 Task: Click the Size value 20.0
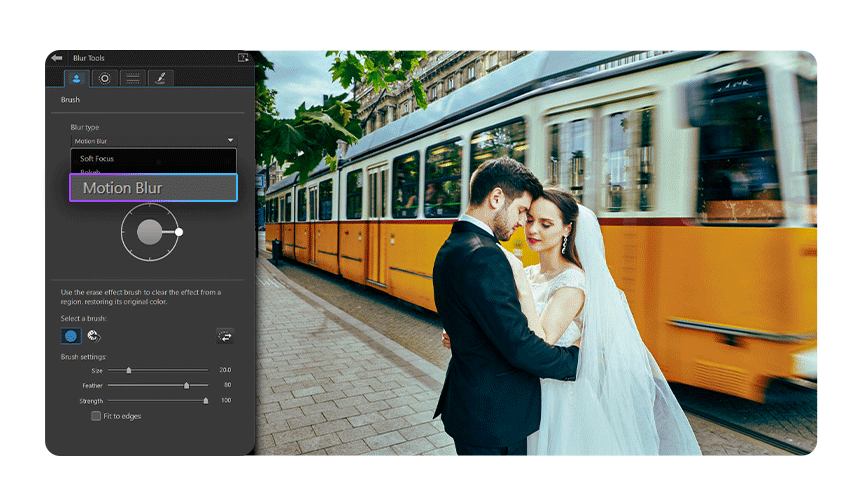(225, 370)
